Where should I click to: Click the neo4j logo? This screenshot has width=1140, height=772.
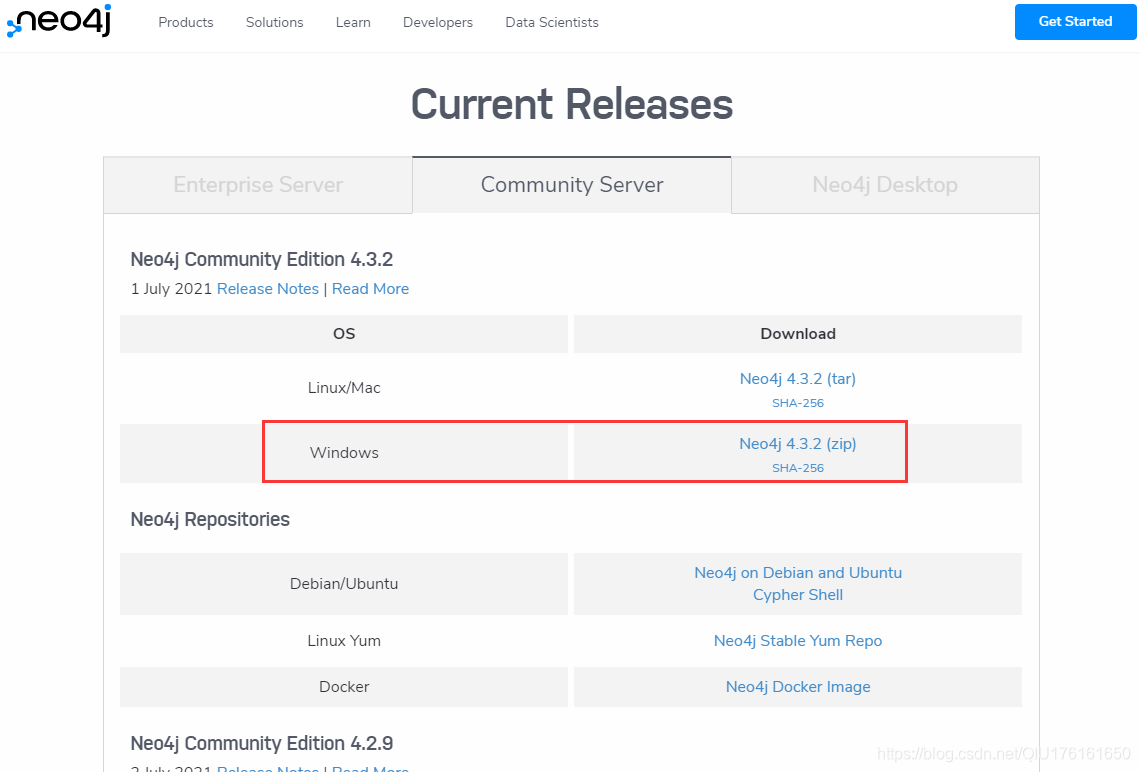click(59, 20)
